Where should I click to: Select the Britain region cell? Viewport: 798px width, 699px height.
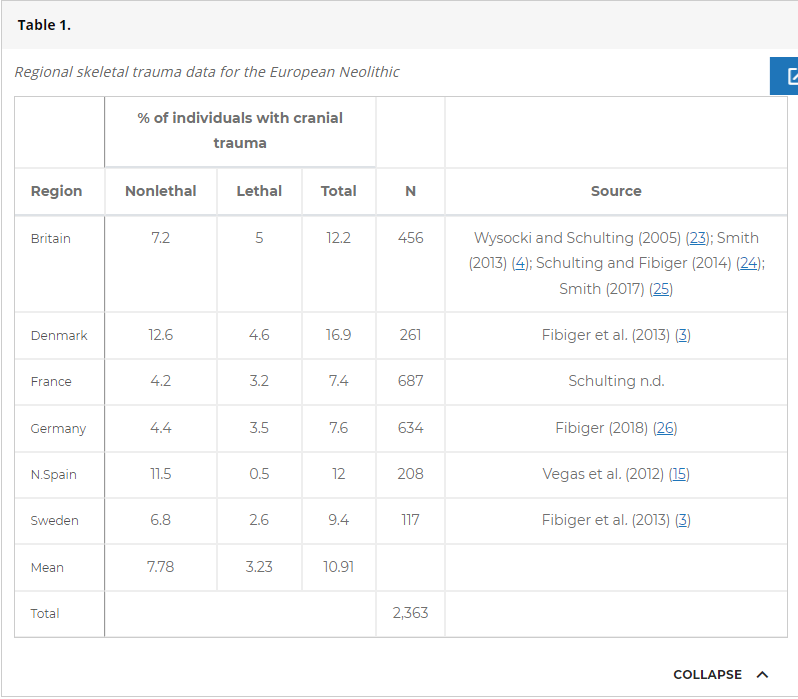pos(51,239)
